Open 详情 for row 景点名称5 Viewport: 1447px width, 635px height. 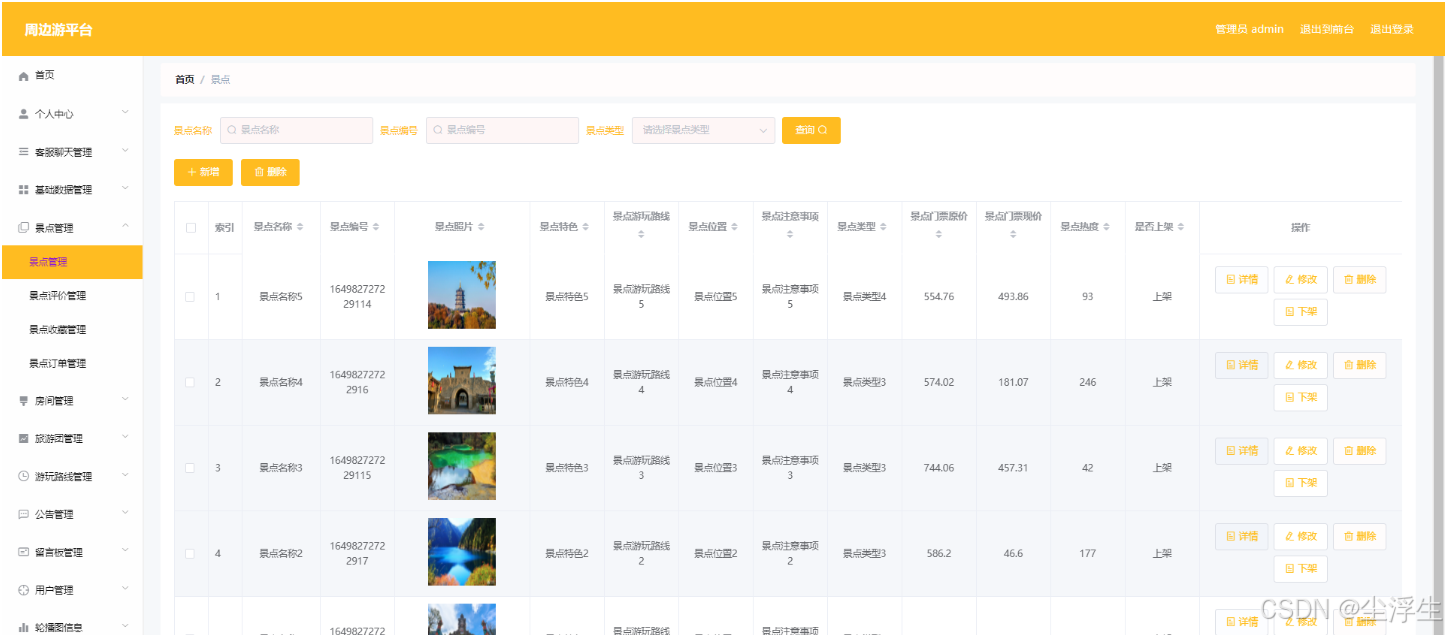pos(1241,280)
